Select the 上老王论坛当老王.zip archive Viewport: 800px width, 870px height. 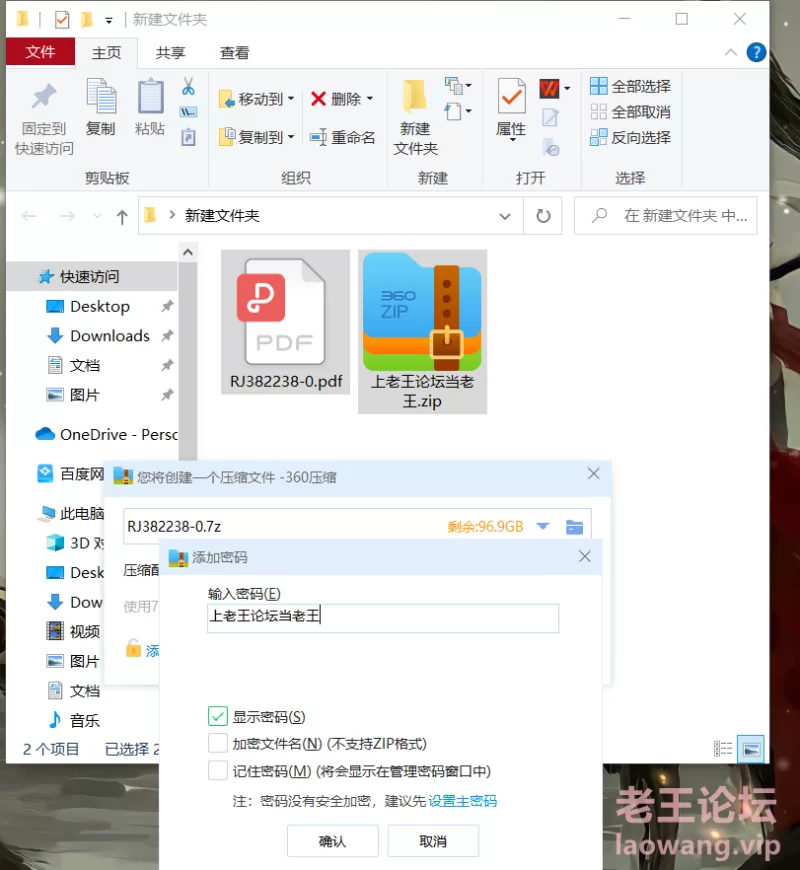coord(422,332)
